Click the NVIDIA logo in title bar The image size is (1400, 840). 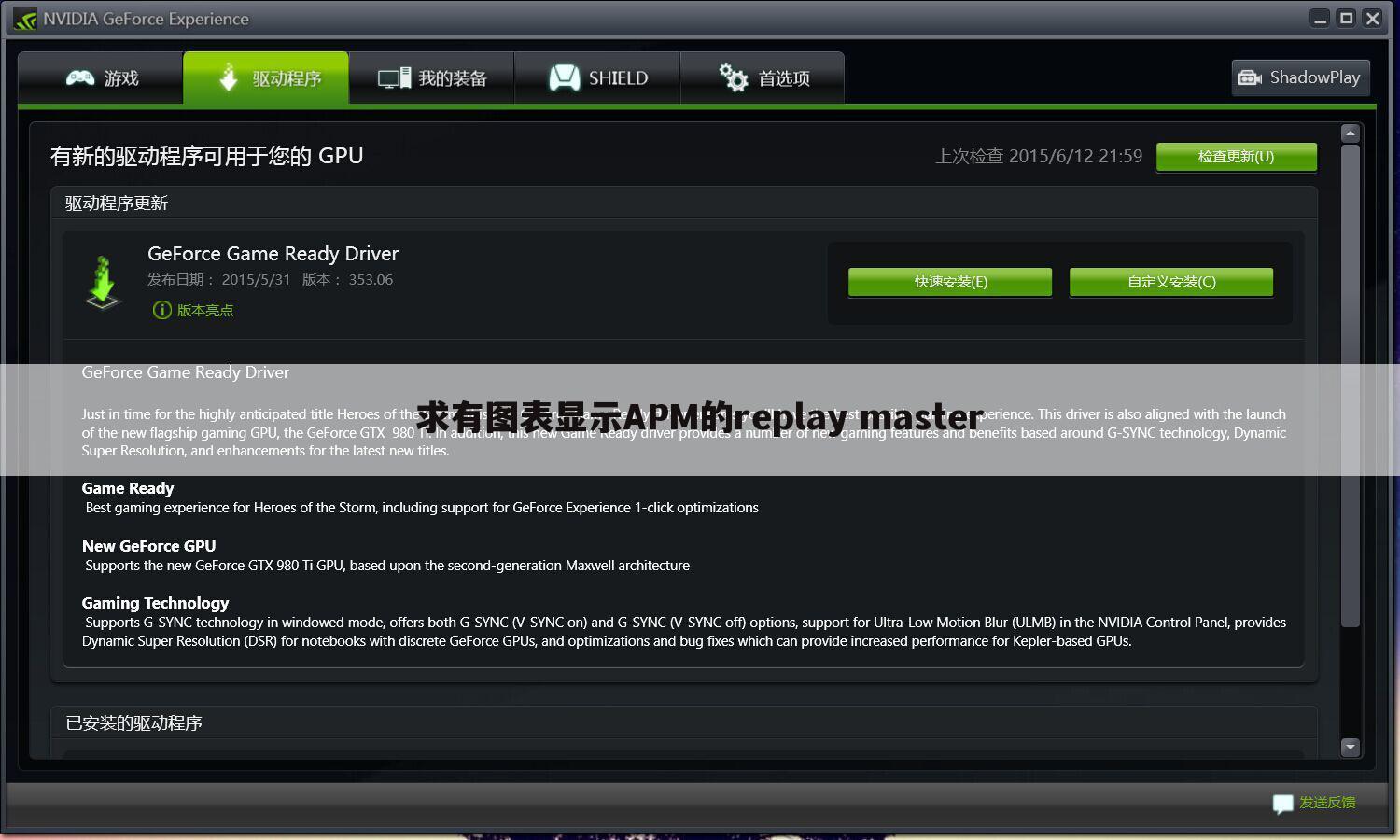(x=25, y=19)
